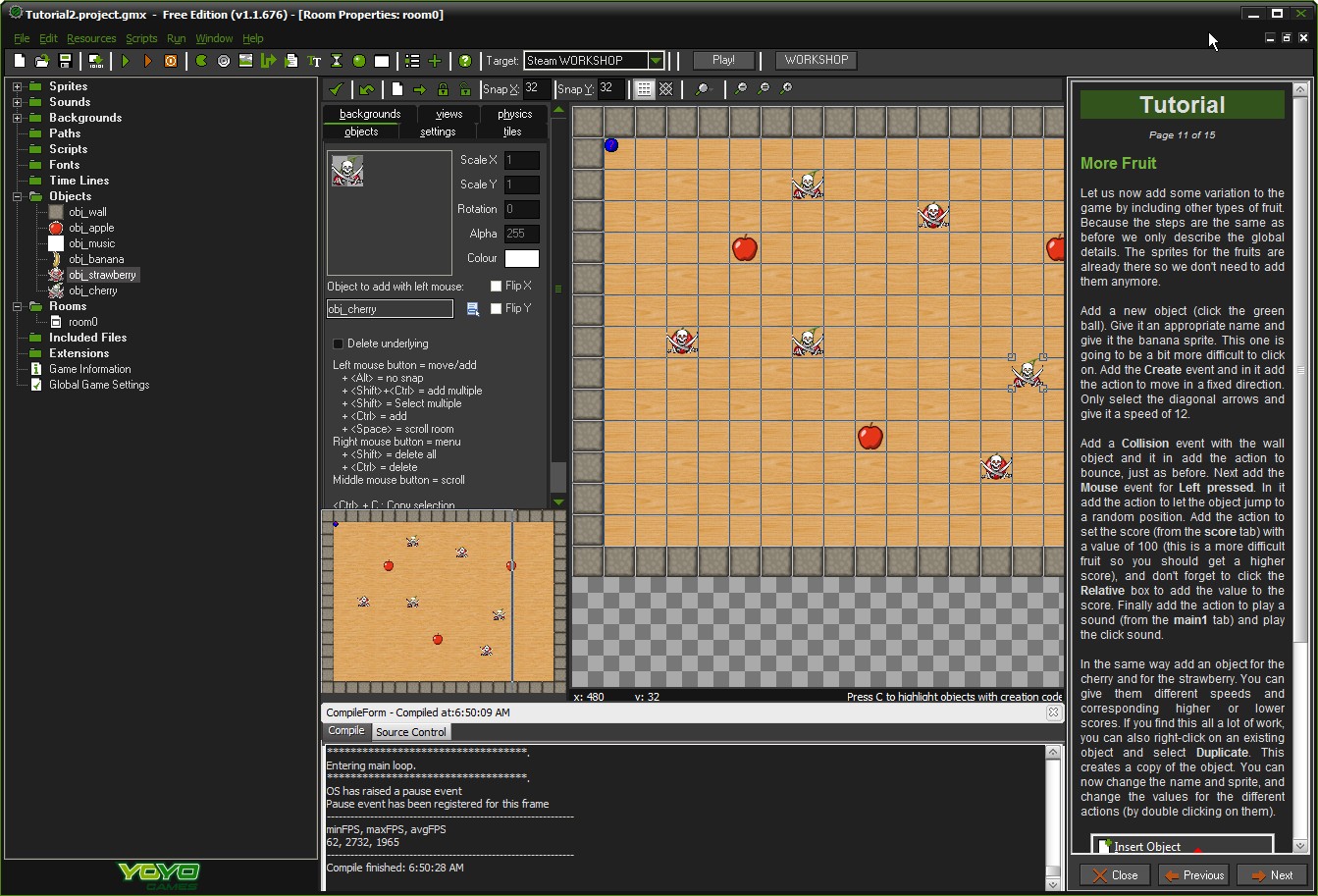Click the green ball create object icon
Screen dimensions: 1318x896
point(359,61)
